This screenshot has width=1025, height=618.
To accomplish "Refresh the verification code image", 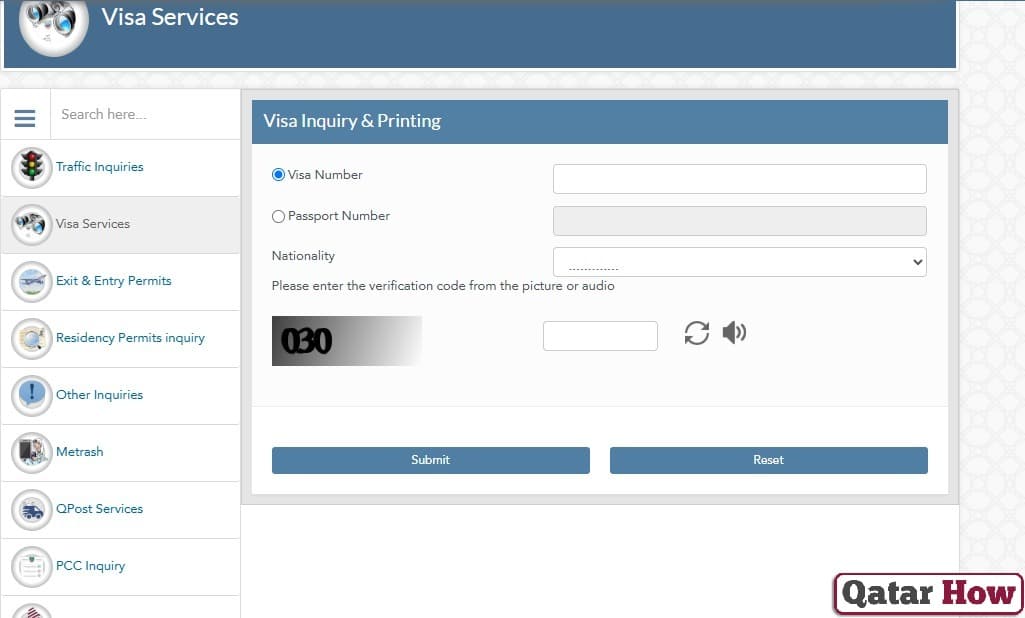I will tap(697, 333).
